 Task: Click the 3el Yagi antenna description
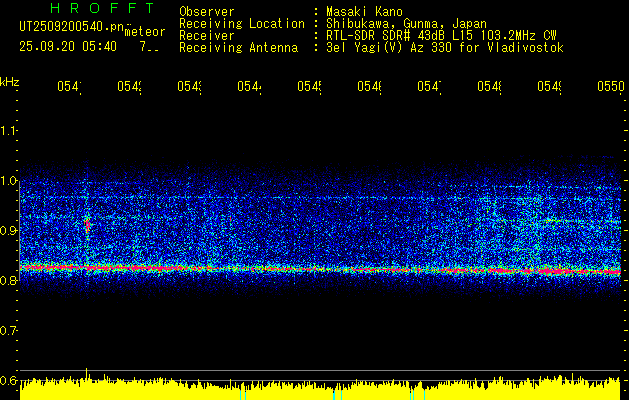(445, 48)
